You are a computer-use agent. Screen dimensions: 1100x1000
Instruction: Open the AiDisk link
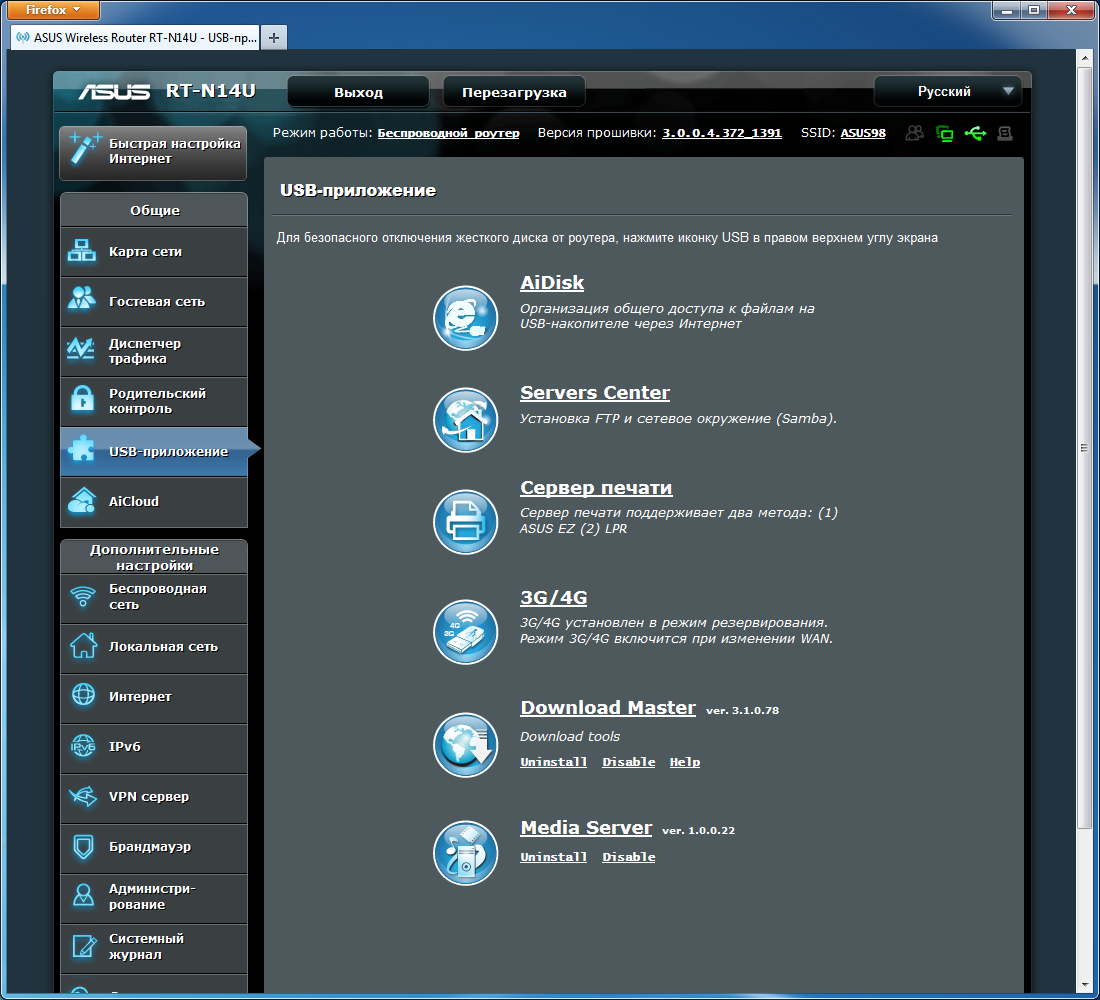[x=552, y=283]
